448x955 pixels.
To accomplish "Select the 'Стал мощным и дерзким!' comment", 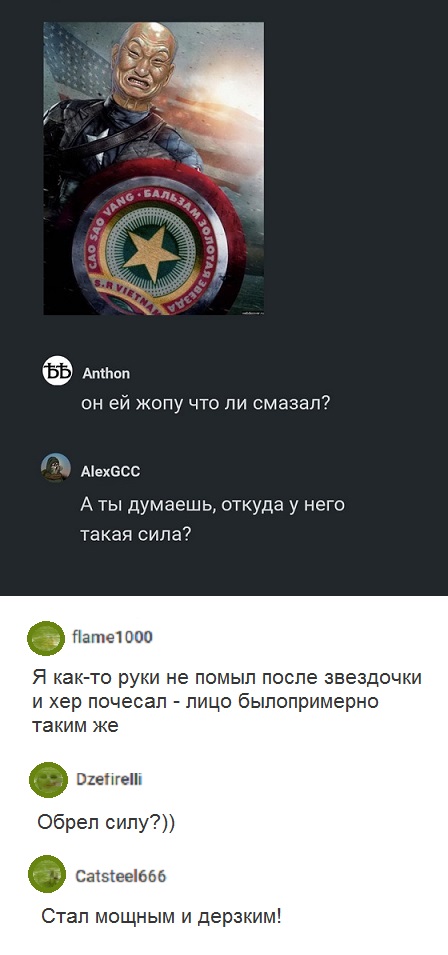I will tap(162, 917).
